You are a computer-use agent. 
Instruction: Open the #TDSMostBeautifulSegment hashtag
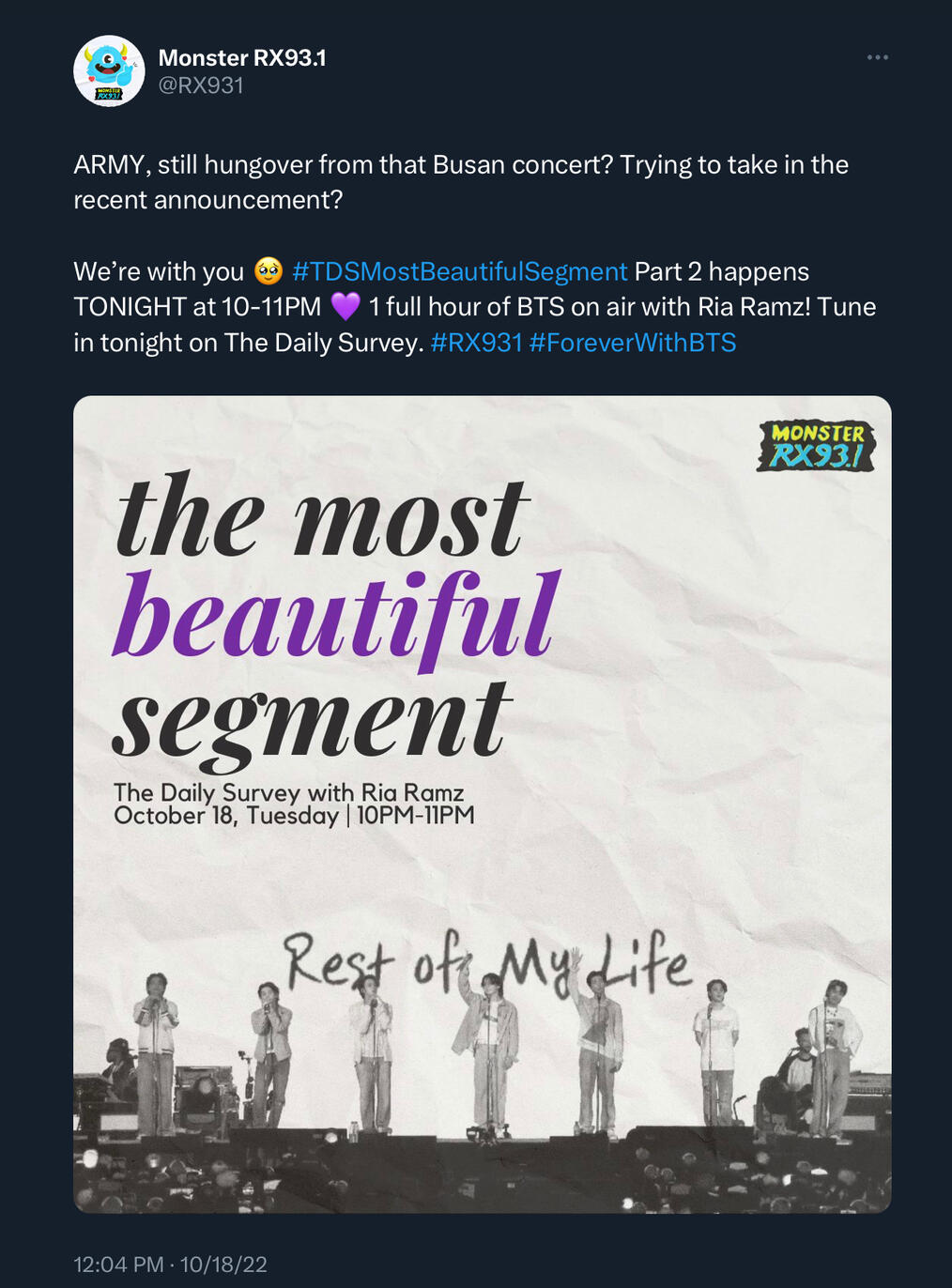[x=459, y=271]
